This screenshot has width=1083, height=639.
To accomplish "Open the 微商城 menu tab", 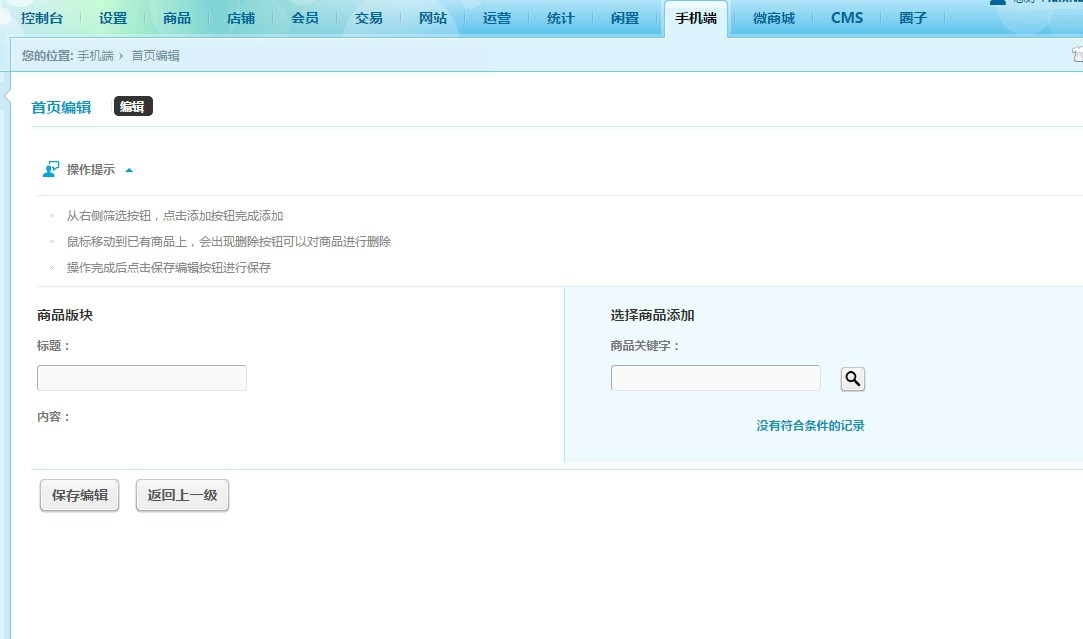I will (774, 19).
